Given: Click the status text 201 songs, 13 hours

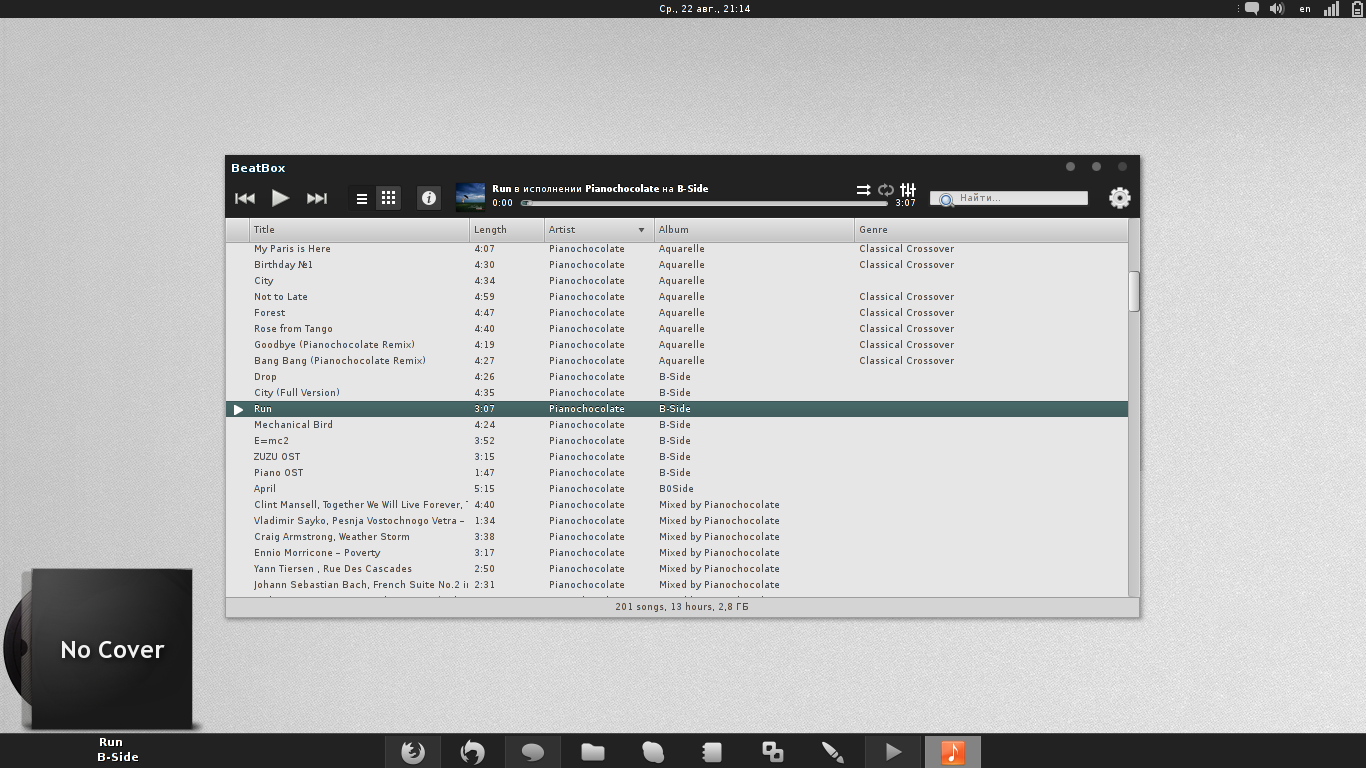Looking at the screenshot, I should point(682,607).
